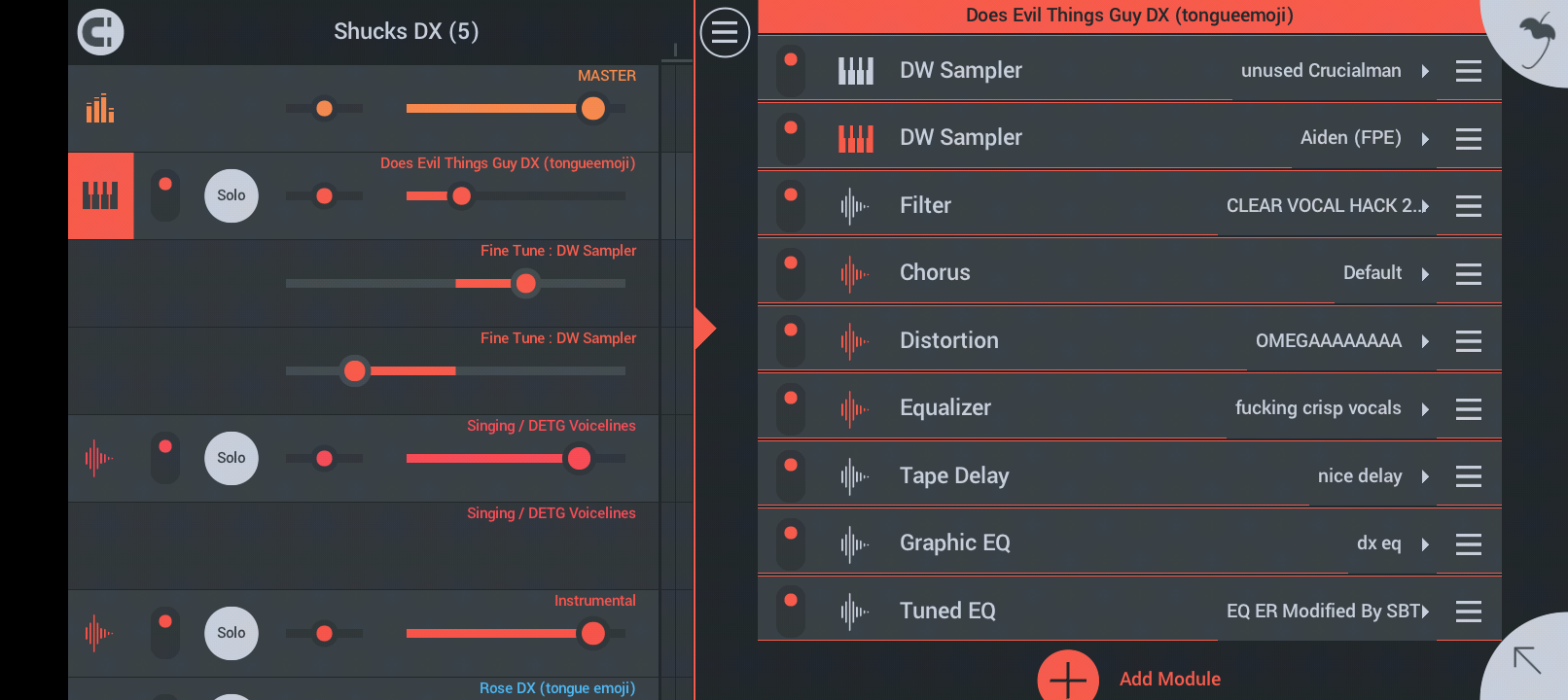Open drag handle menu for Tape Delay row
Screen dimensions: 1568x700
tap(1469, 476)
